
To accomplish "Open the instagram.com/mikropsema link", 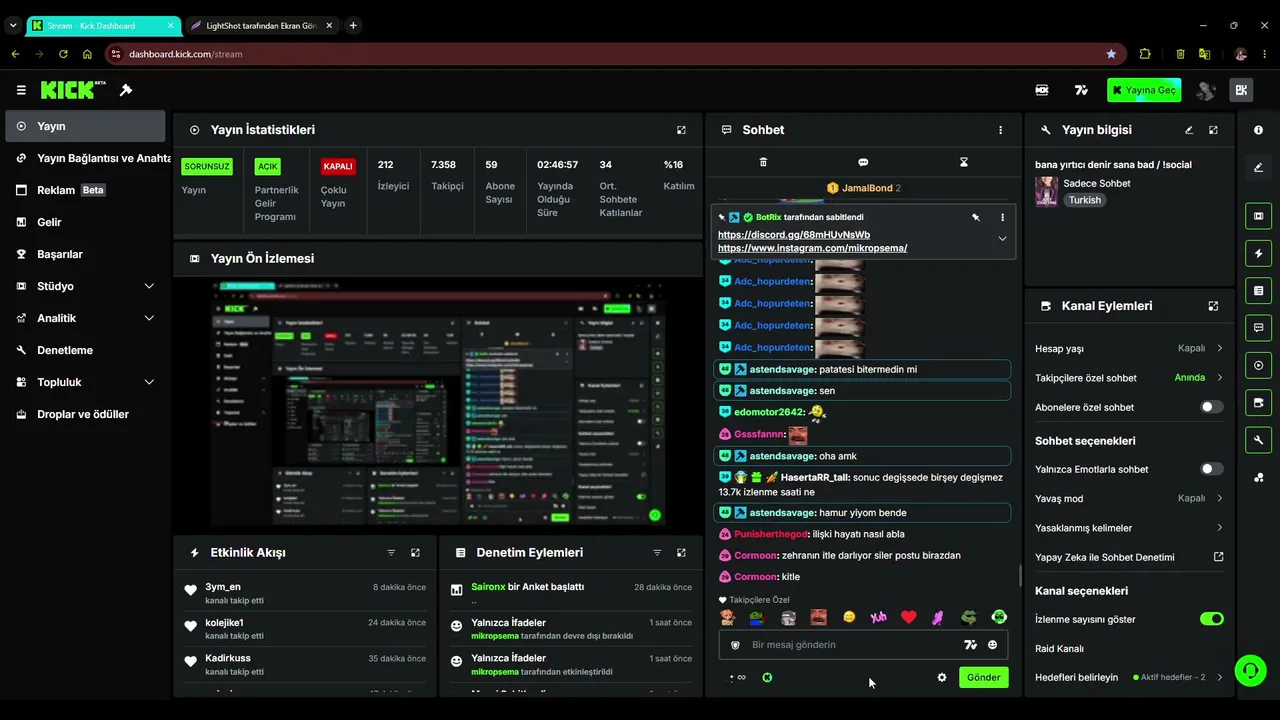I will 812,248.
